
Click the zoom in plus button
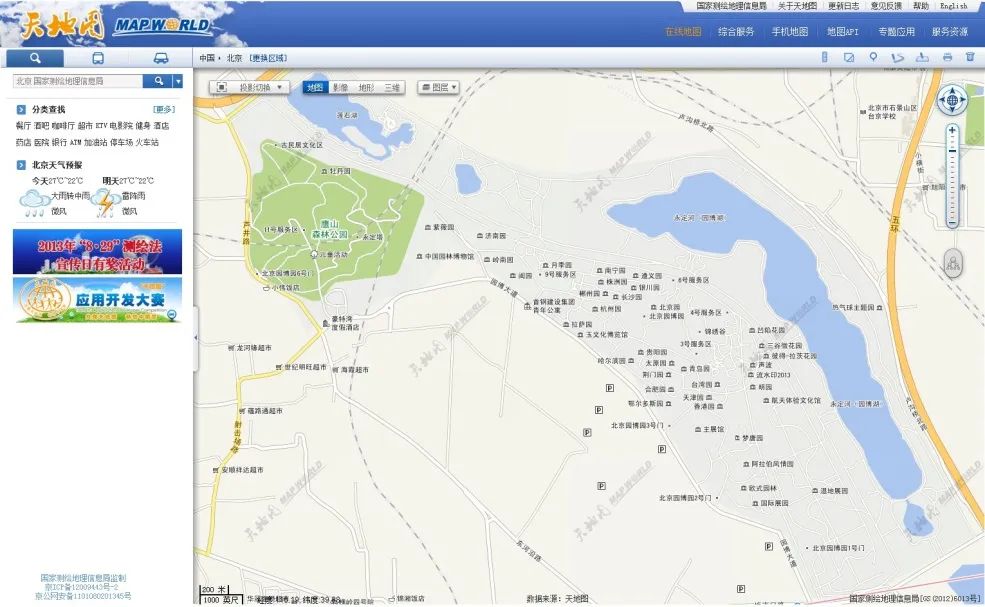pyautogui.click(x=952, y=131)
